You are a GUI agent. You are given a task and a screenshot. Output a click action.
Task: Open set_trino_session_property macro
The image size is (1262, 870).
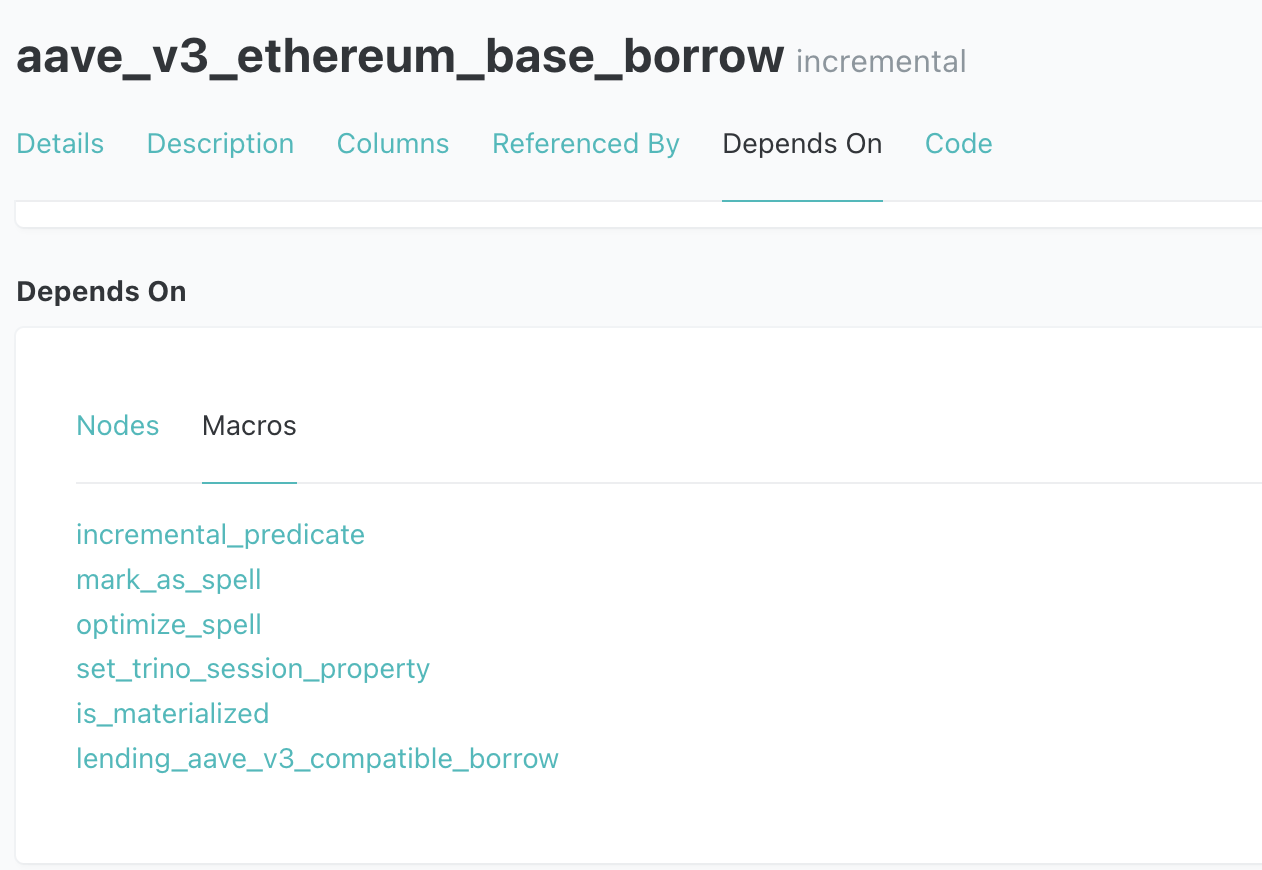pos(253,668)
